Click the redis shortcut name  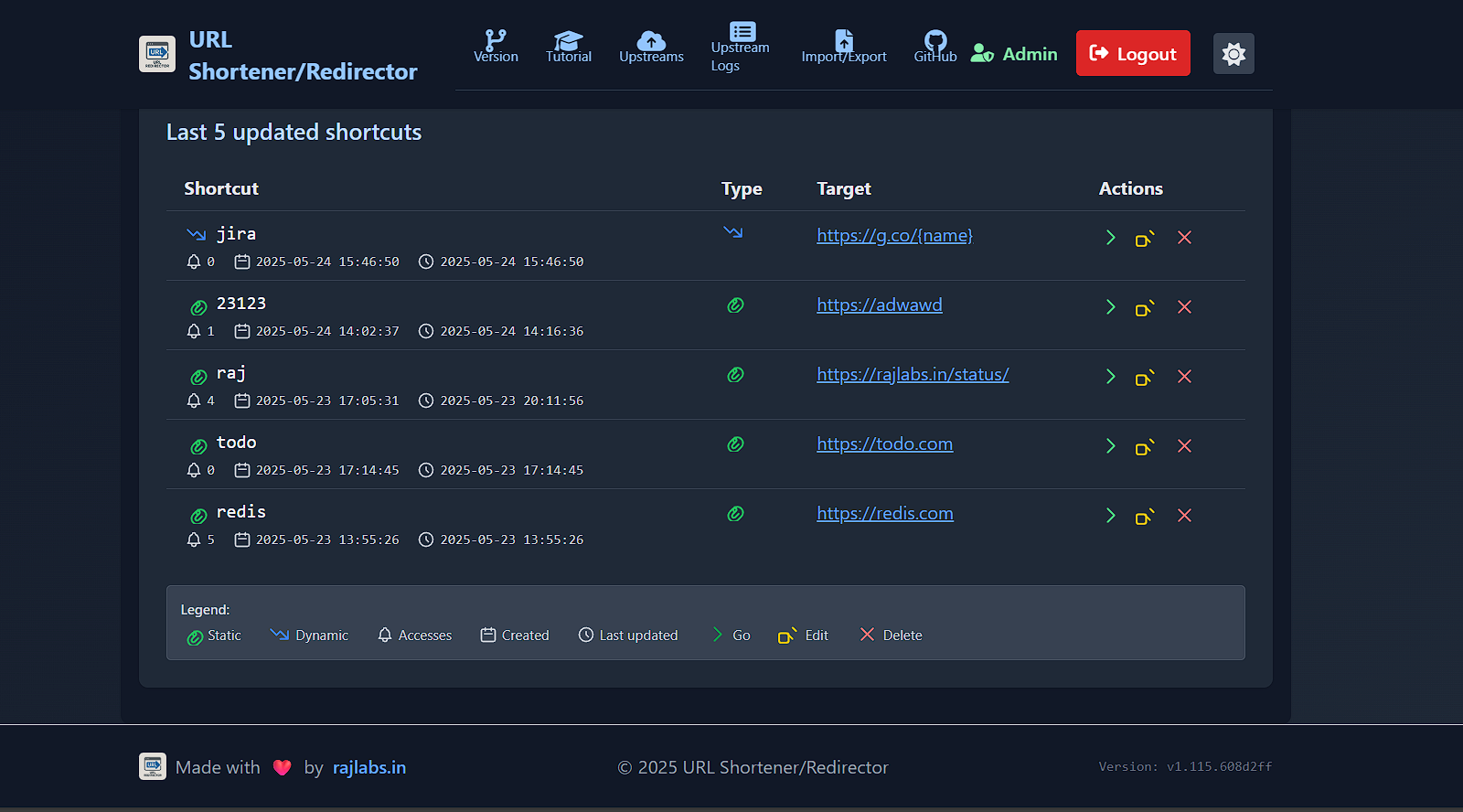pyautogui.click(x=241, y=512)
